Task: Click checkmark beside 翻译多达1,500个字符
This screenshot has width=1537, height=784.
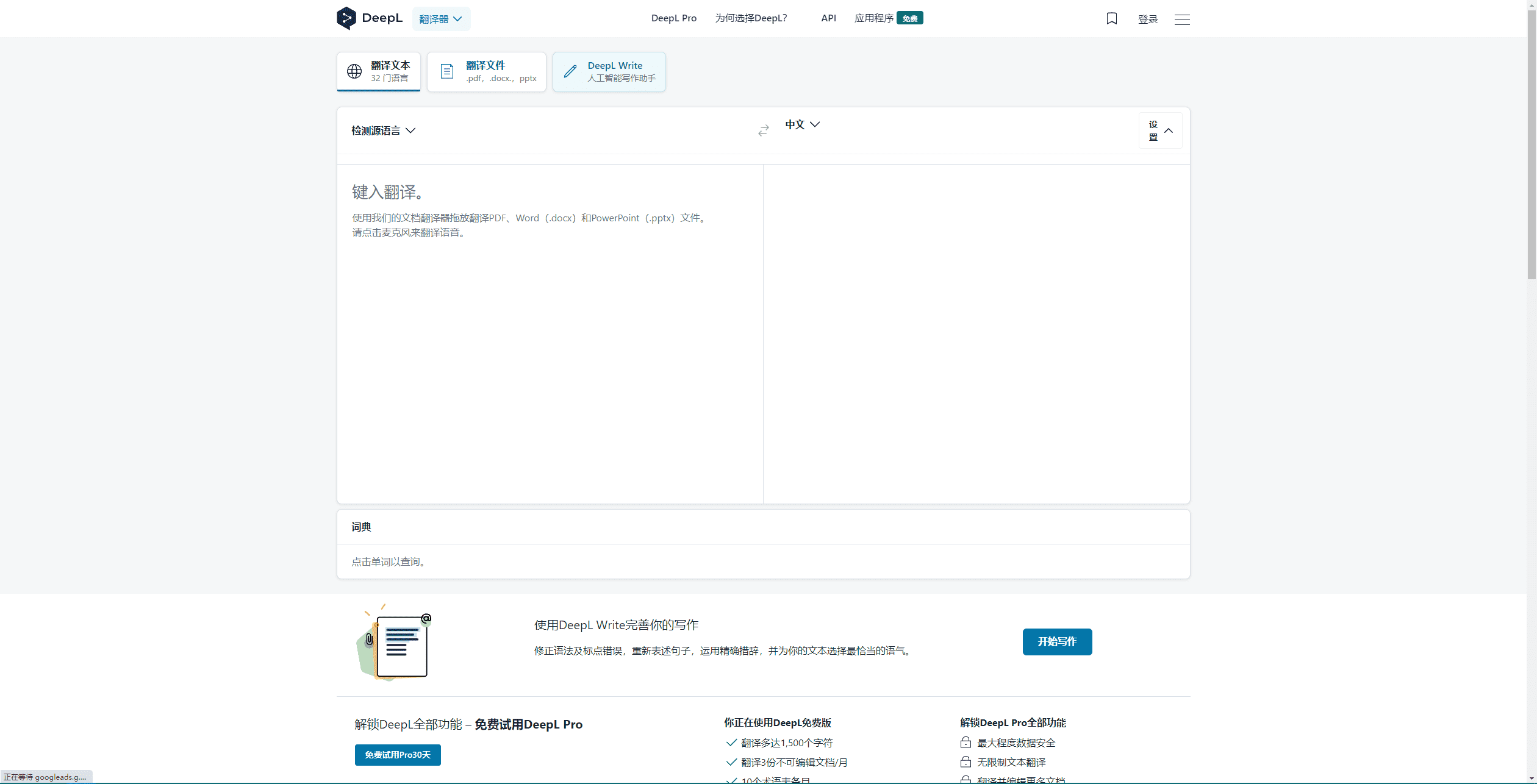Action: (x=731, y=743)
